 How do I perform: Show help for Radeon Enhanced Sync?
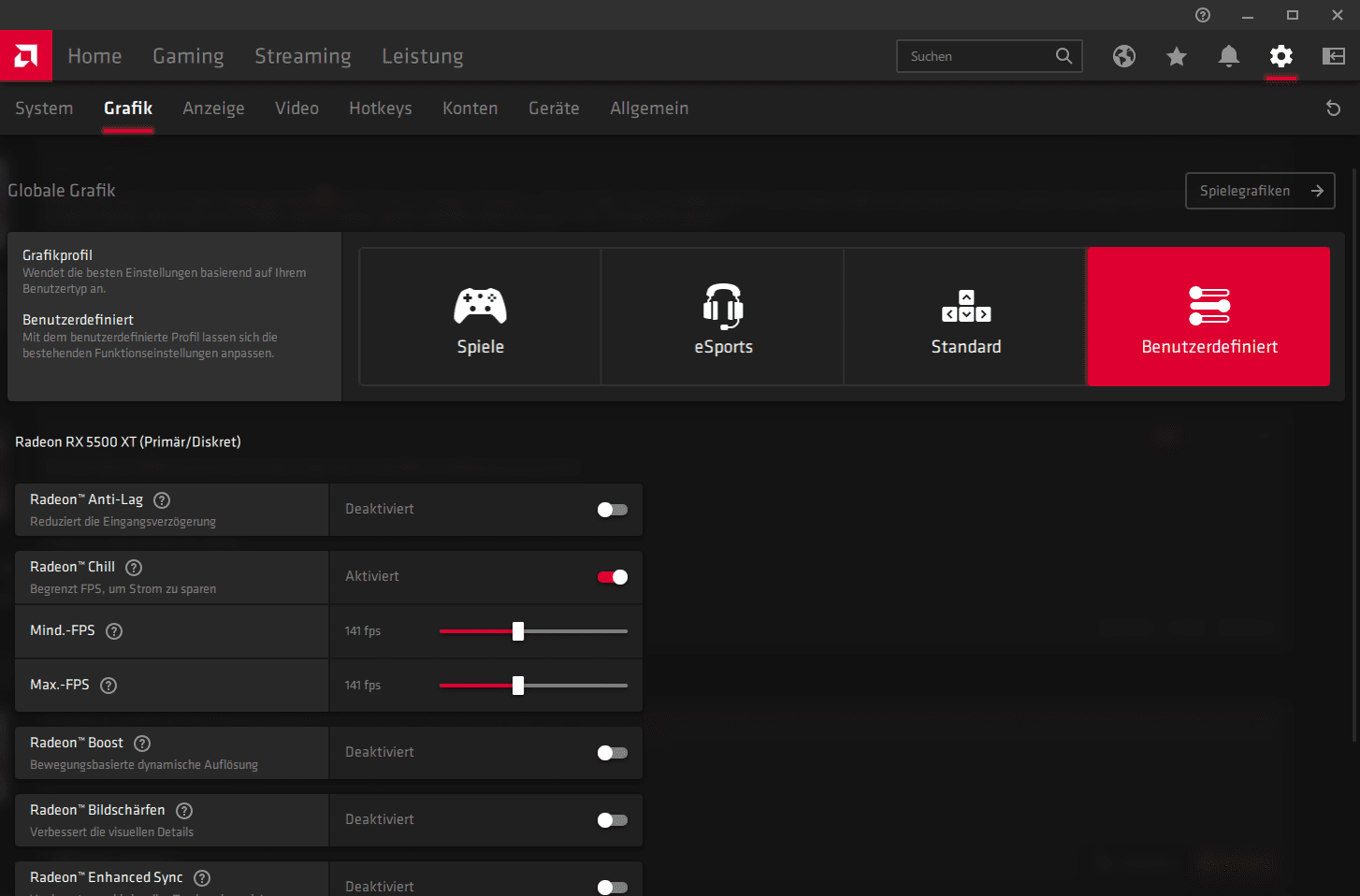(202, 878)
